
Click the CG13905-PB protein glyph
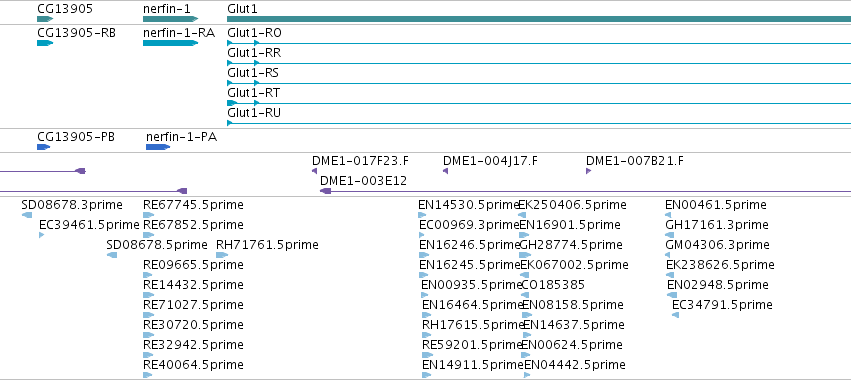pyautogui.click(x=44, y=147)
